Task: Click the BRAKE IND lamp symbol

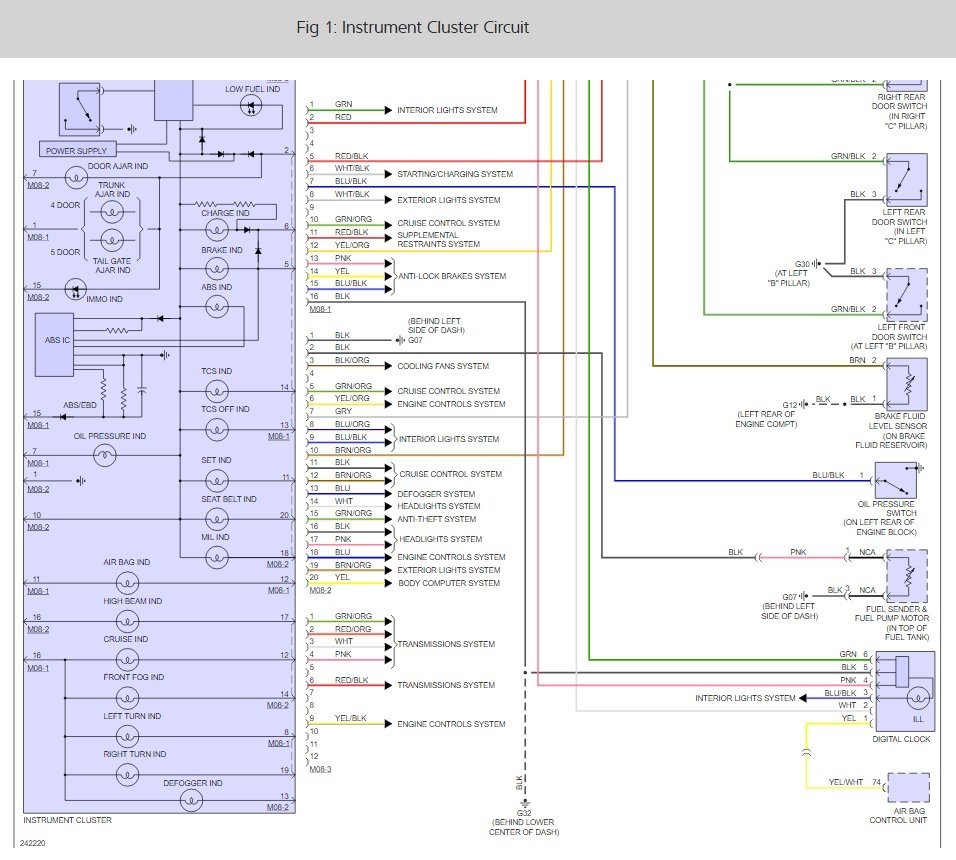Action: [x=216, y=268]
